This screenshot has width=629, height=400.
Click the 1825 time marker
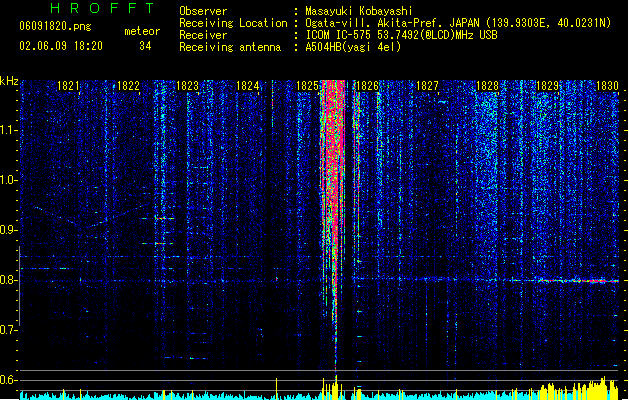coord(307,86)
